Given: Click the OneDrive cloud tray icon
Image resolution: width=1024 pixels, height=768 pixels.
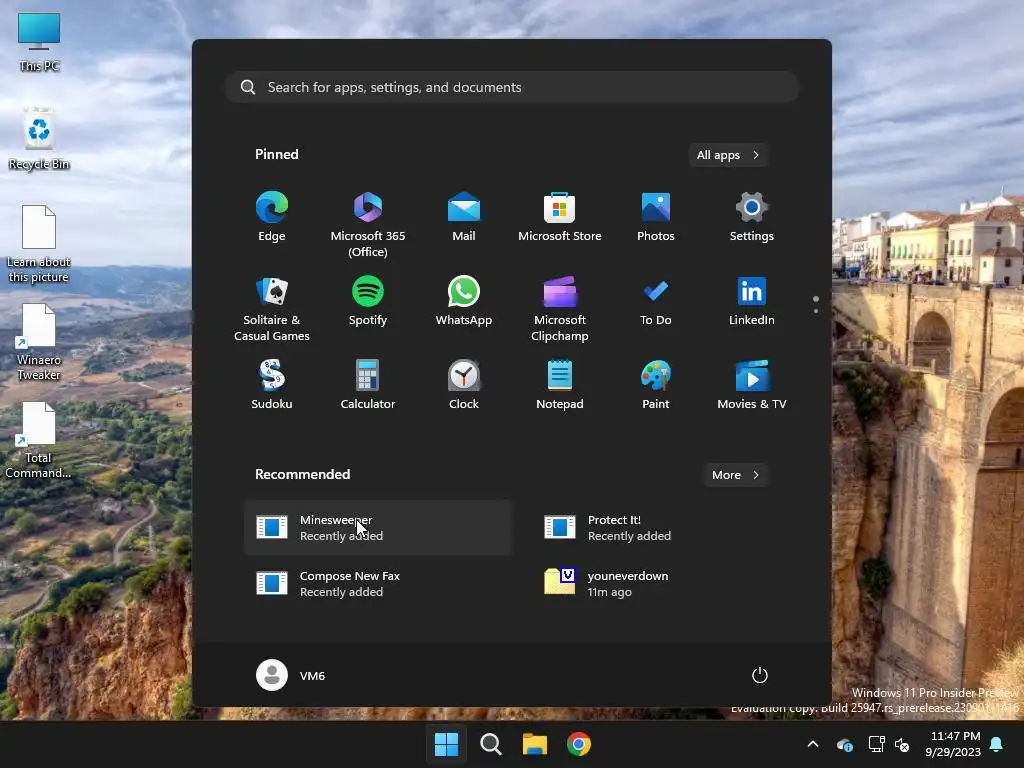Looking at the screenshot, I should [844, 744].
